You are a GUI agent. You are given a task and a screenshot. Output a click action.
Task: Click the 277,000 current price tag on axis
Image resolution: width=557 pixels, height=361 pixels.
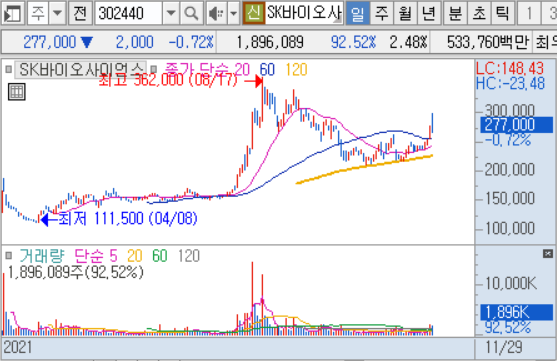(x=517, y=125)
